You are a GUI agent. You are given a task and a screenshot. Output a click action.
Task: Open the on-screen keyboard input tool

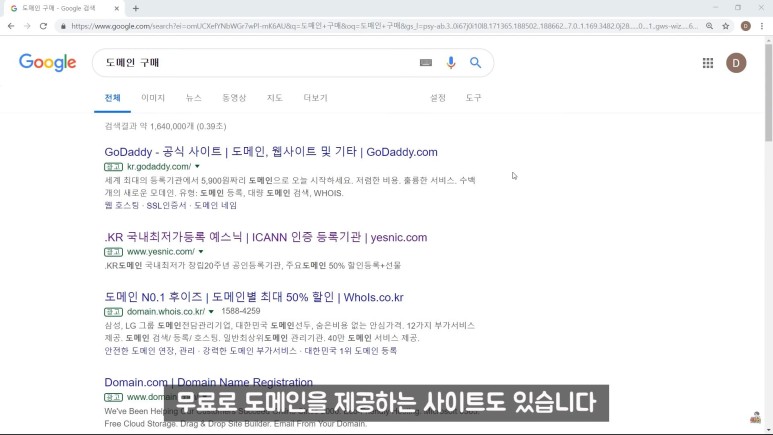coord(426,63)
